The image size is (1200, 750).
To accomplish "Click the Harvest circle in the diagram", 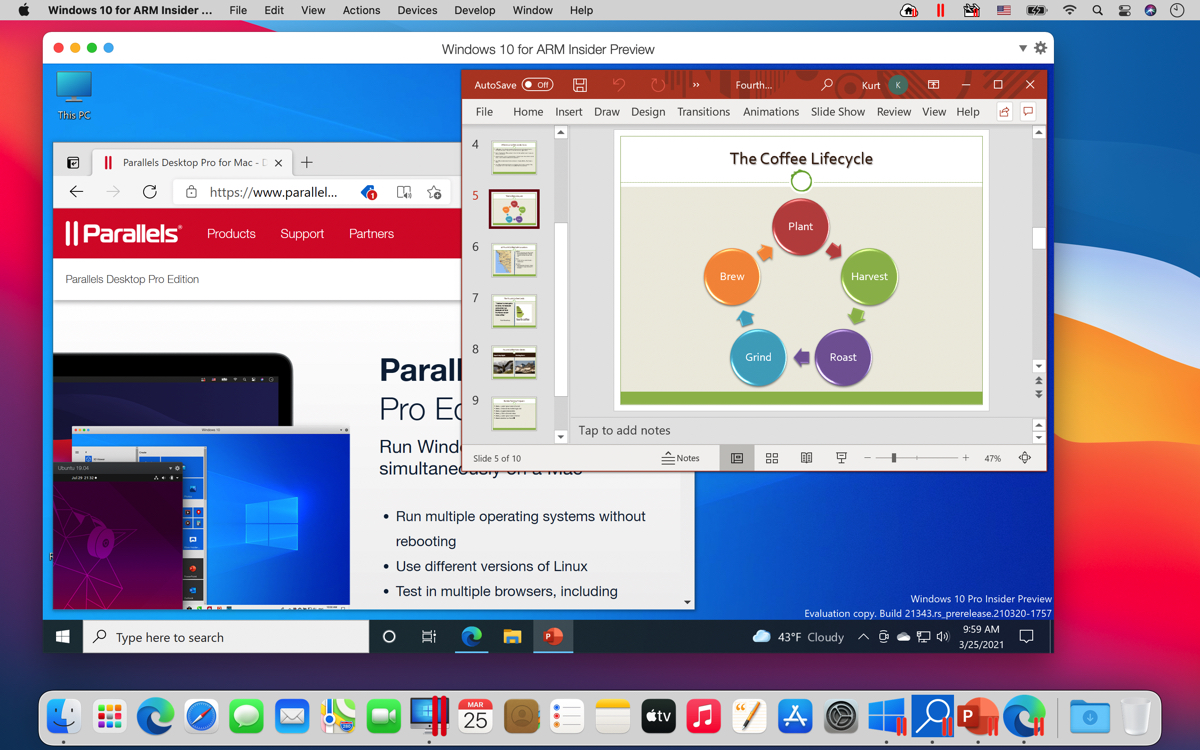I will coord(869,277).
